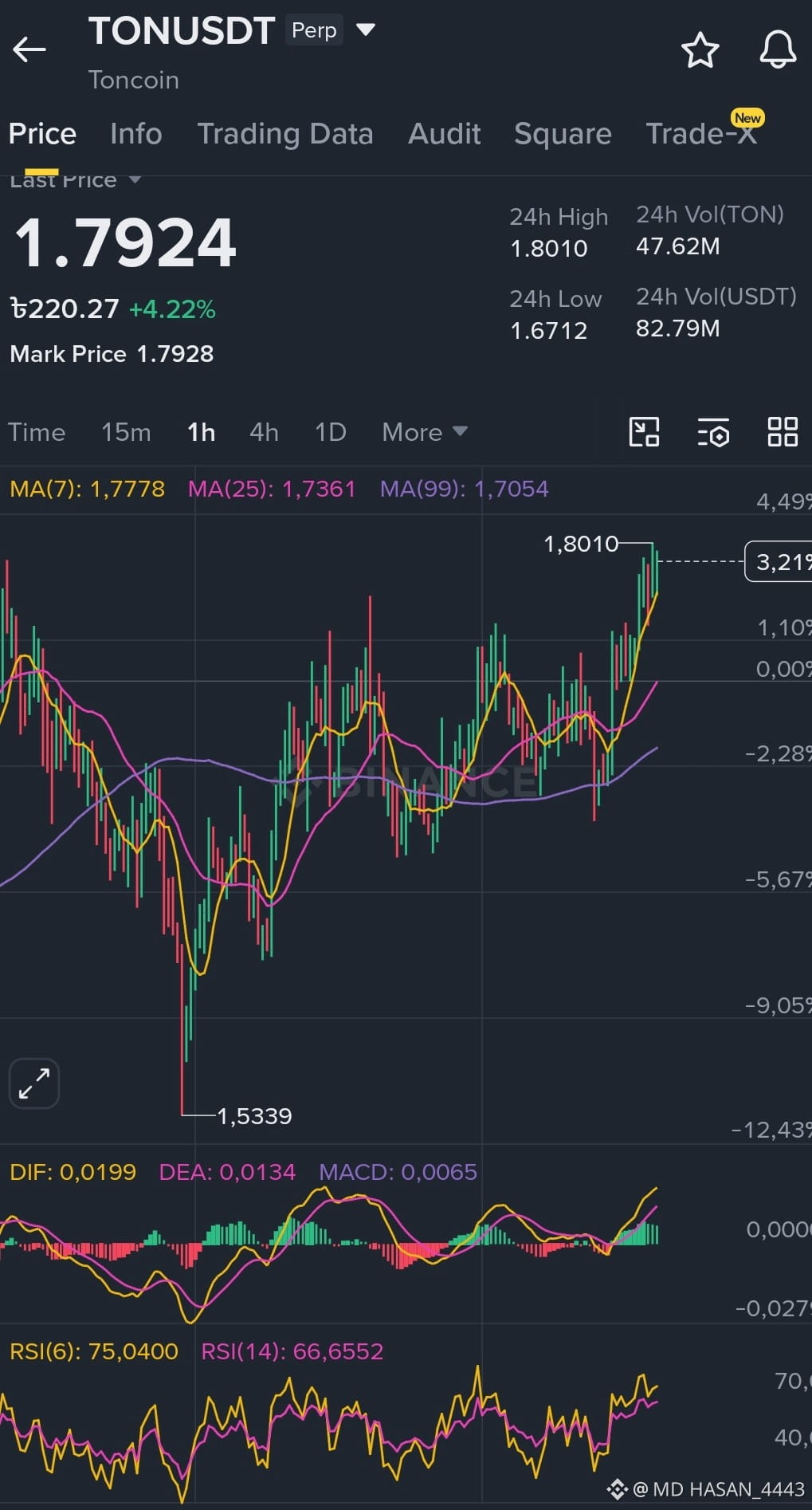Expand the More intervals dropdown
The height and width of the screenshot is (1510, 812).
(425, 432)
